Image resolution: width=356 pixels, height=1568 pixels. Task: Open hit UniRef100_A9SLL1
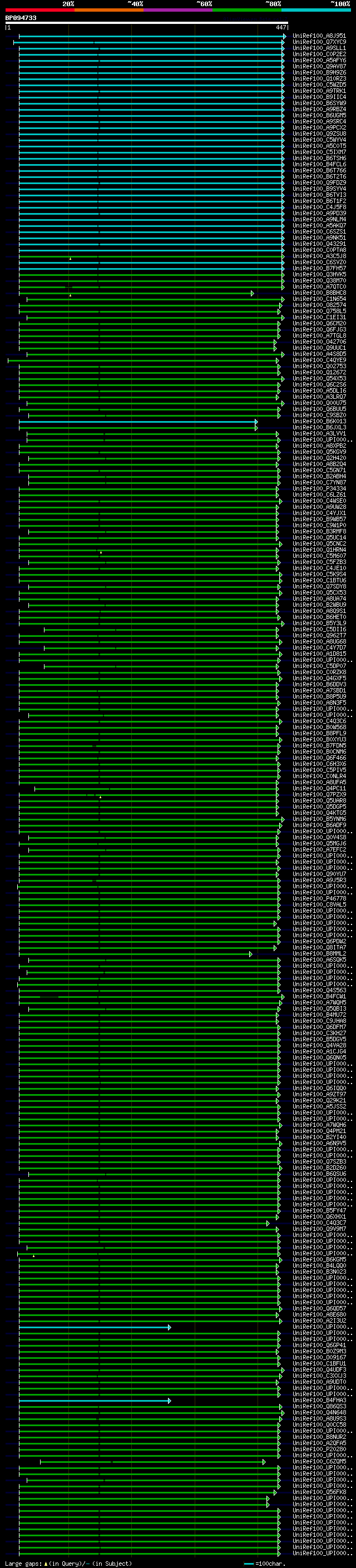319,48
